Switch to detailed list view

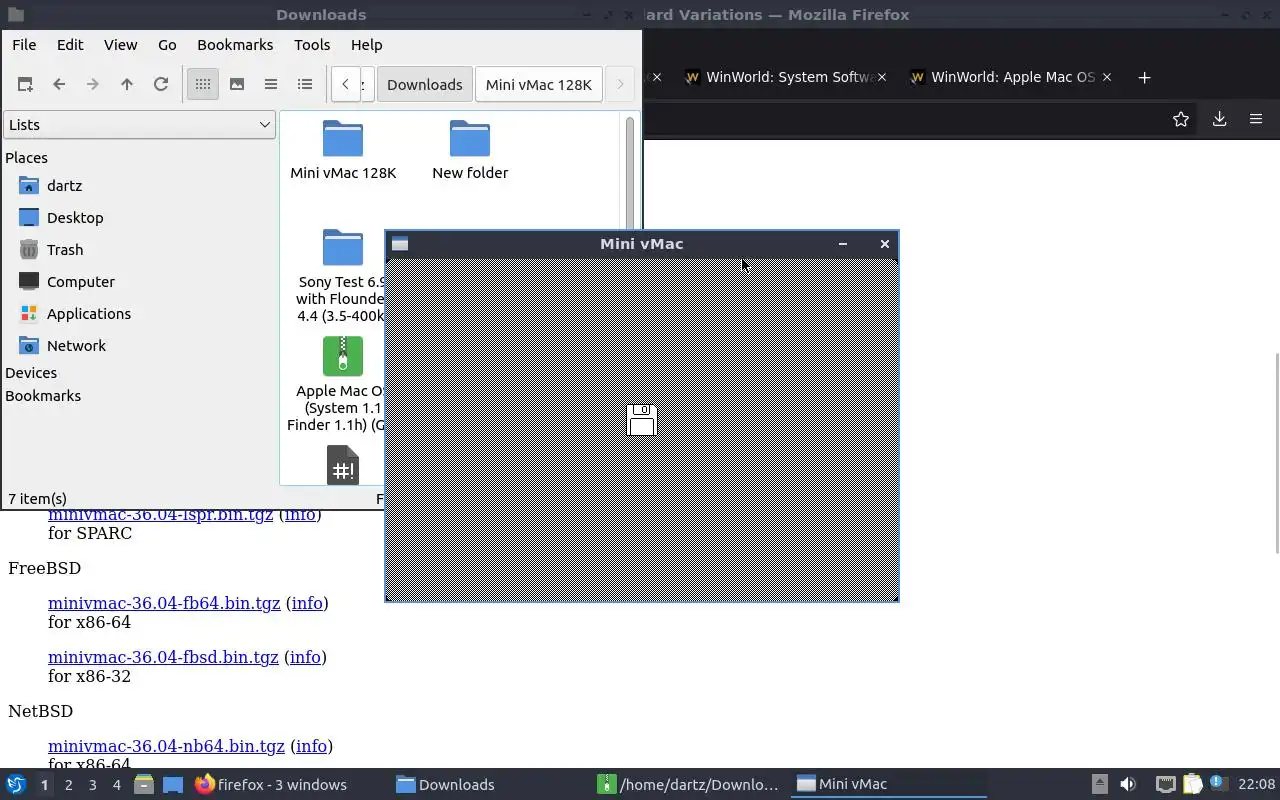pos(305,84)
